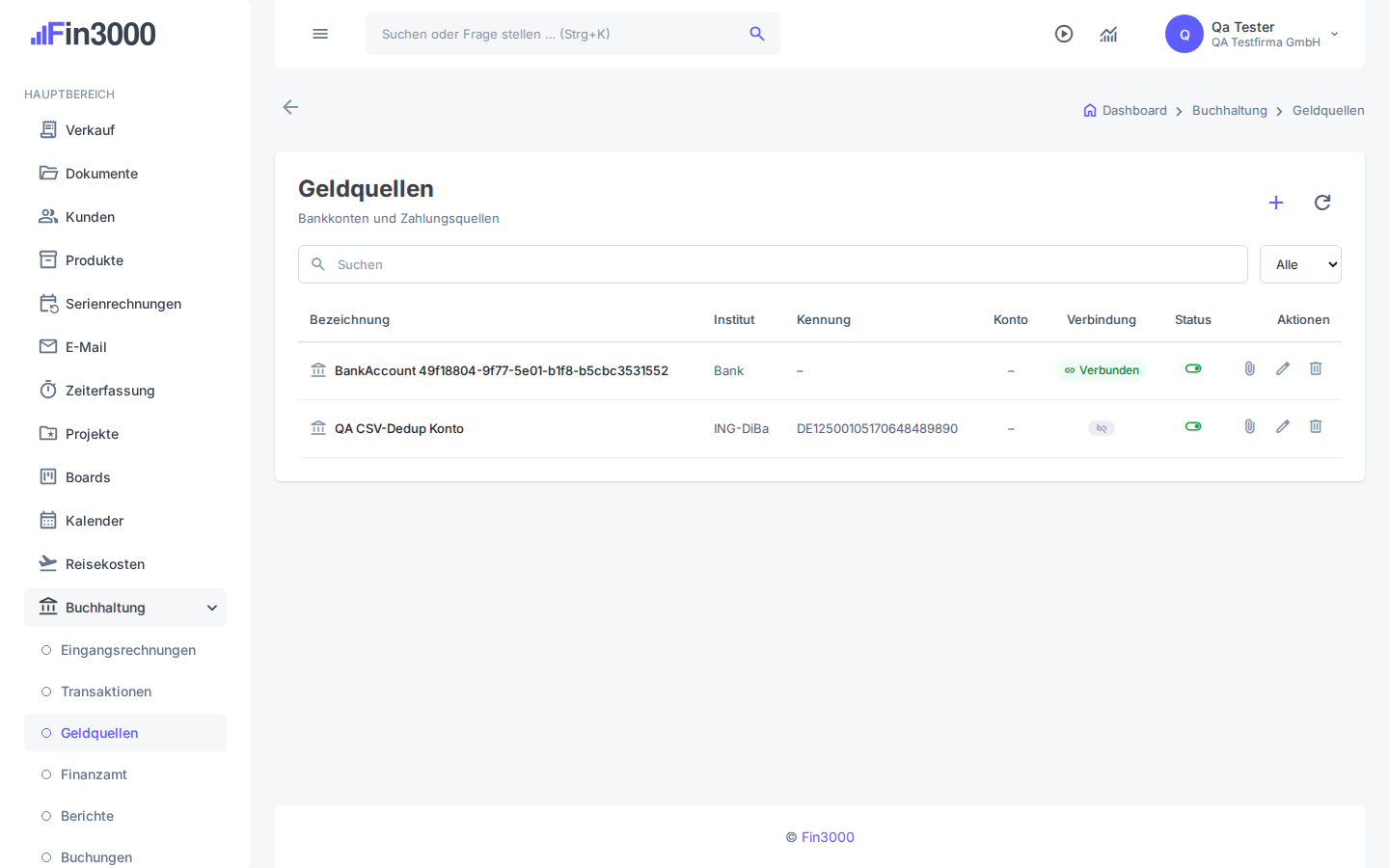Viewport: 1389px width, 868px height.
Task: Expand the Qa Tester account dropdown arrow
Action: (1335, 34)
